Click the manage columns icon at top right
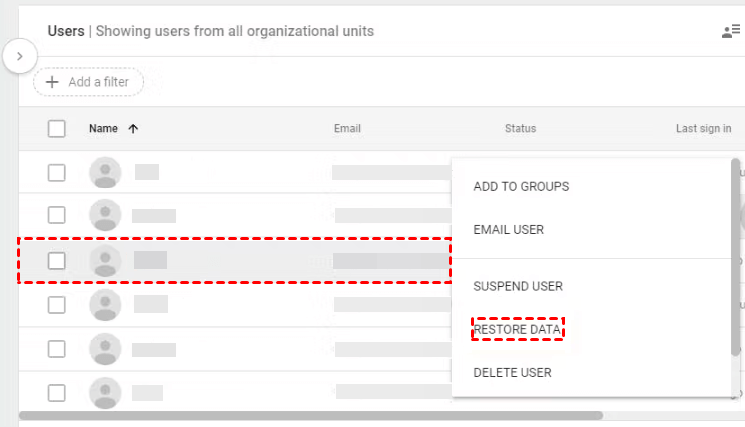Screen dimensions: 745x427 (731, 31)
